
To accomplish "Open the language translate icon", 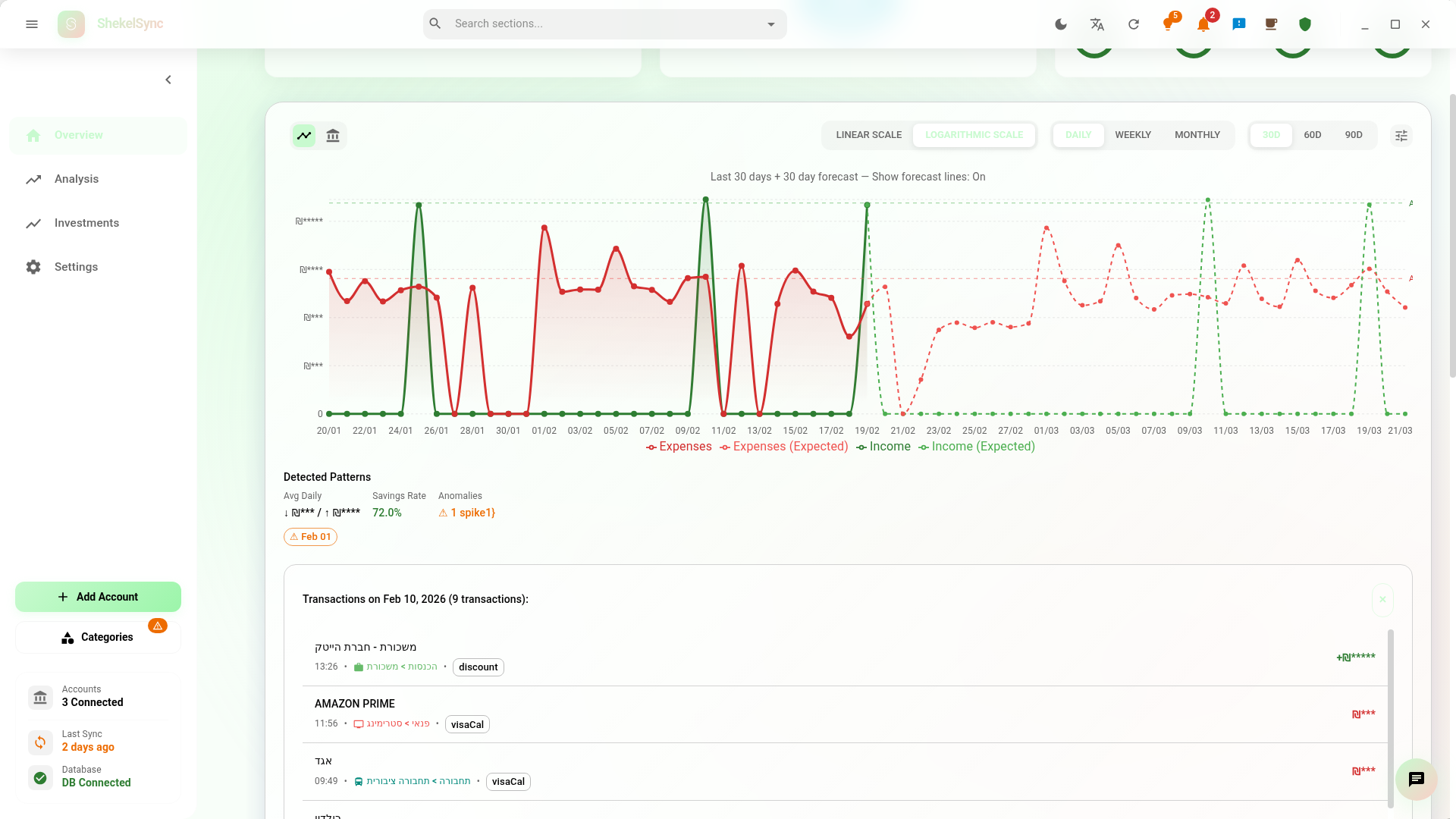I will point(1097,24).
